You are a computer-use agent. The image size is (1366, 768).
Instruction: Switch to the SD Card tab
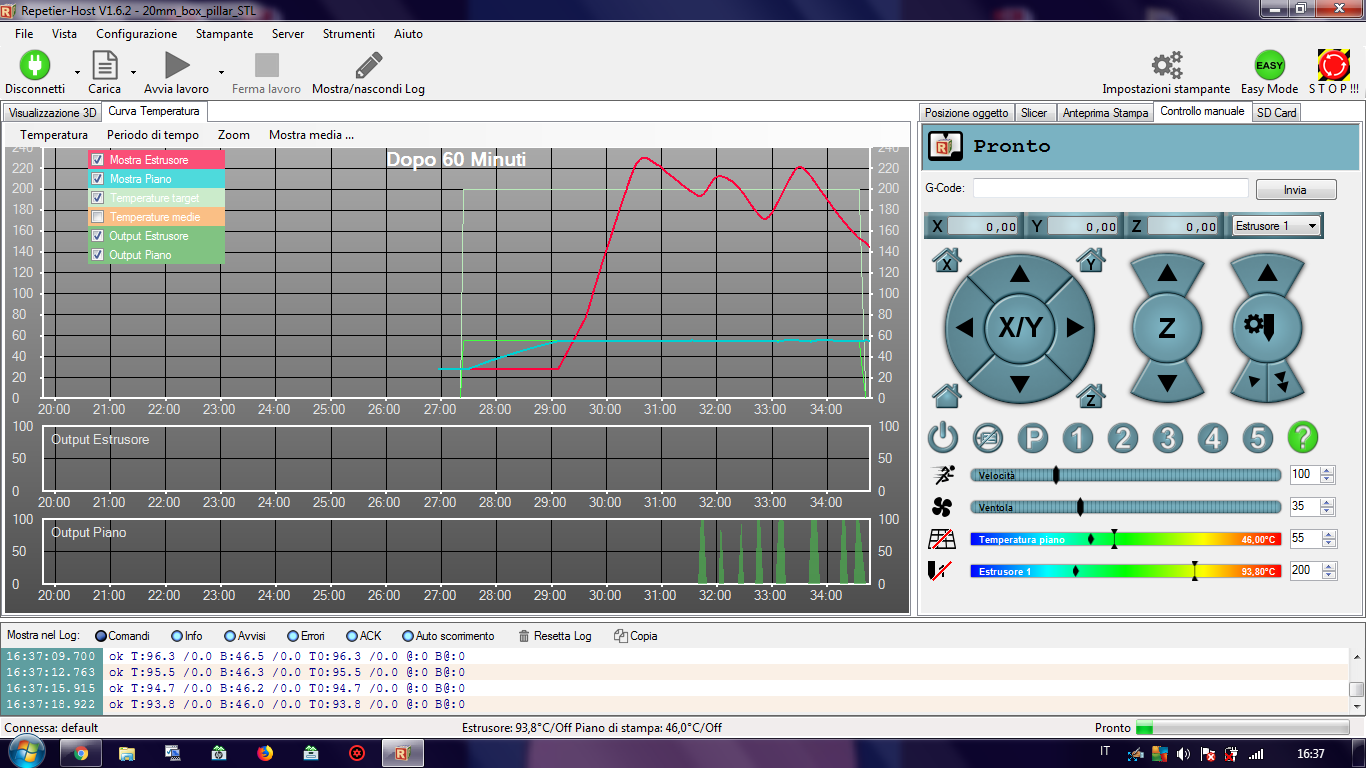(x=1276, y=113)
